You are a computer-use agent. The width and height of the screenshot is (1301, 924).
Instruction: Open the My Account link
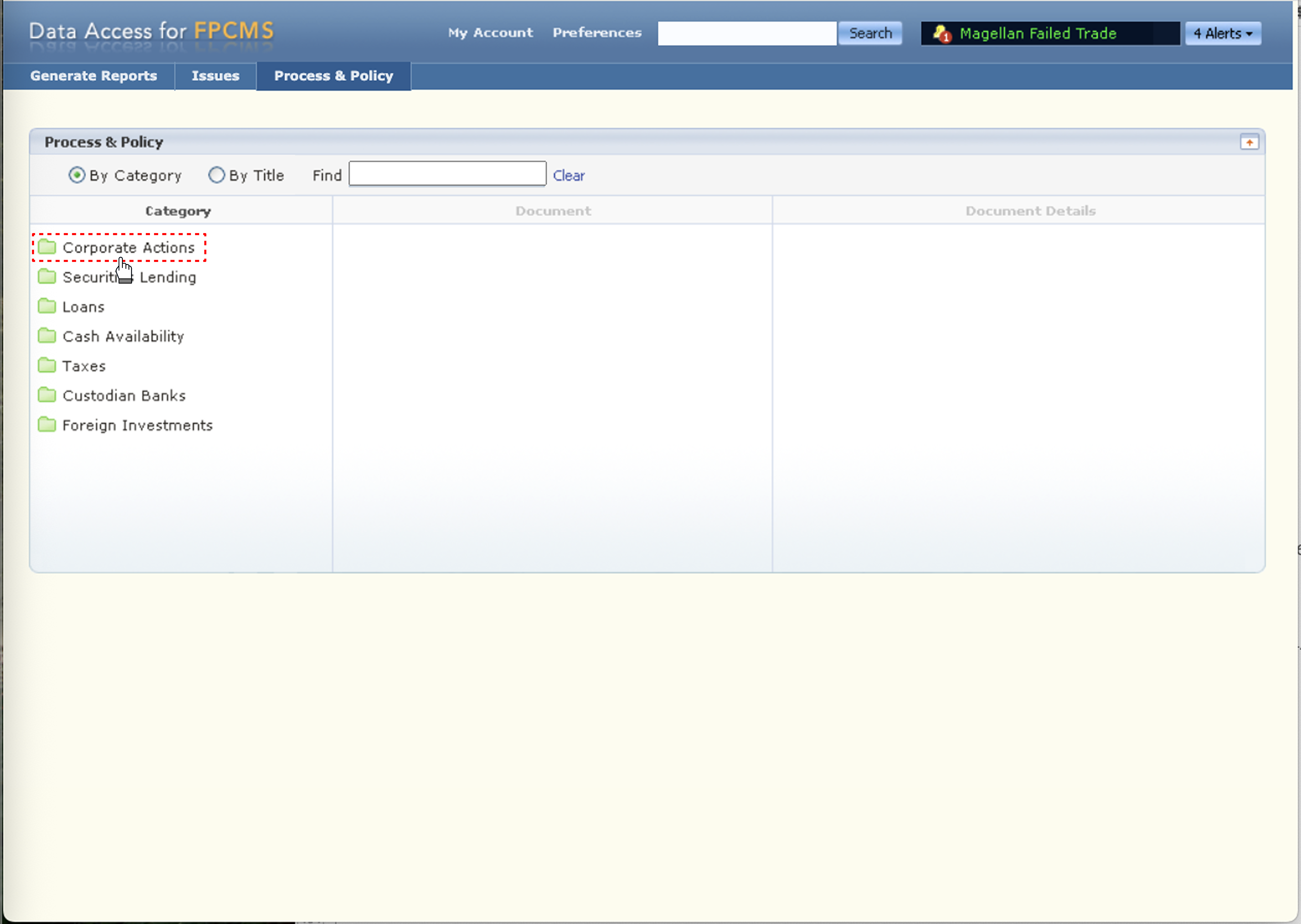490,33
